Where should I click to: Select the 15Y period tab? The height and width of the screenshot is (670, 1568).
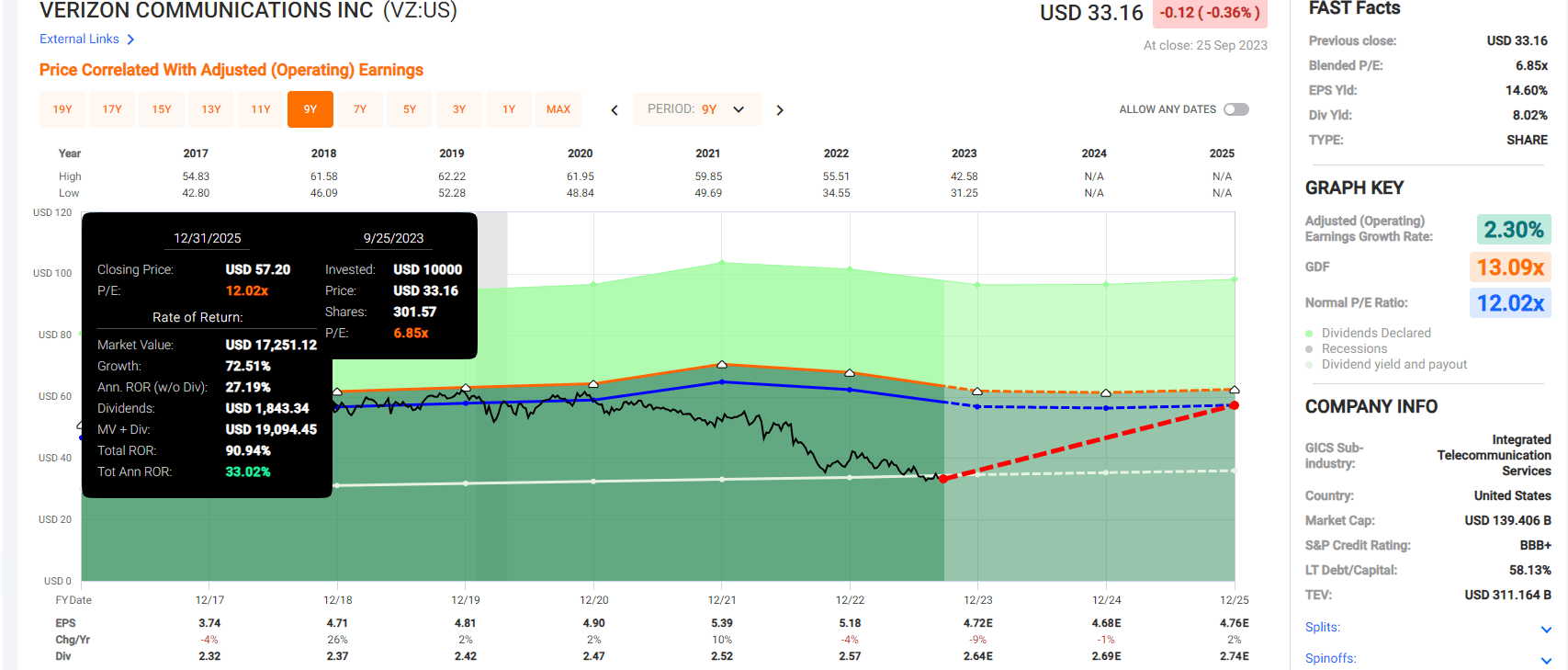pos(162,109)
